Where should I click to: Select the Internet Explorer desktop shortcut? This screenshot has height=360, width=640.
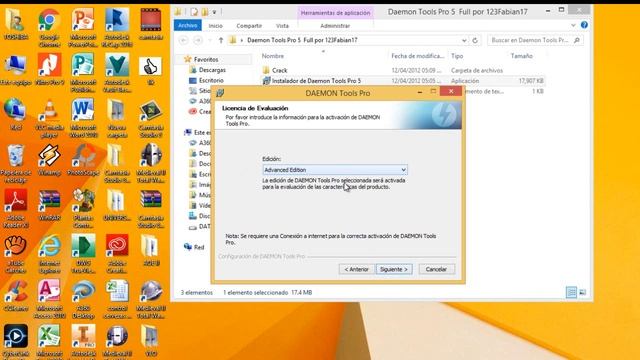pyautogui.click(x=49, y=253)
